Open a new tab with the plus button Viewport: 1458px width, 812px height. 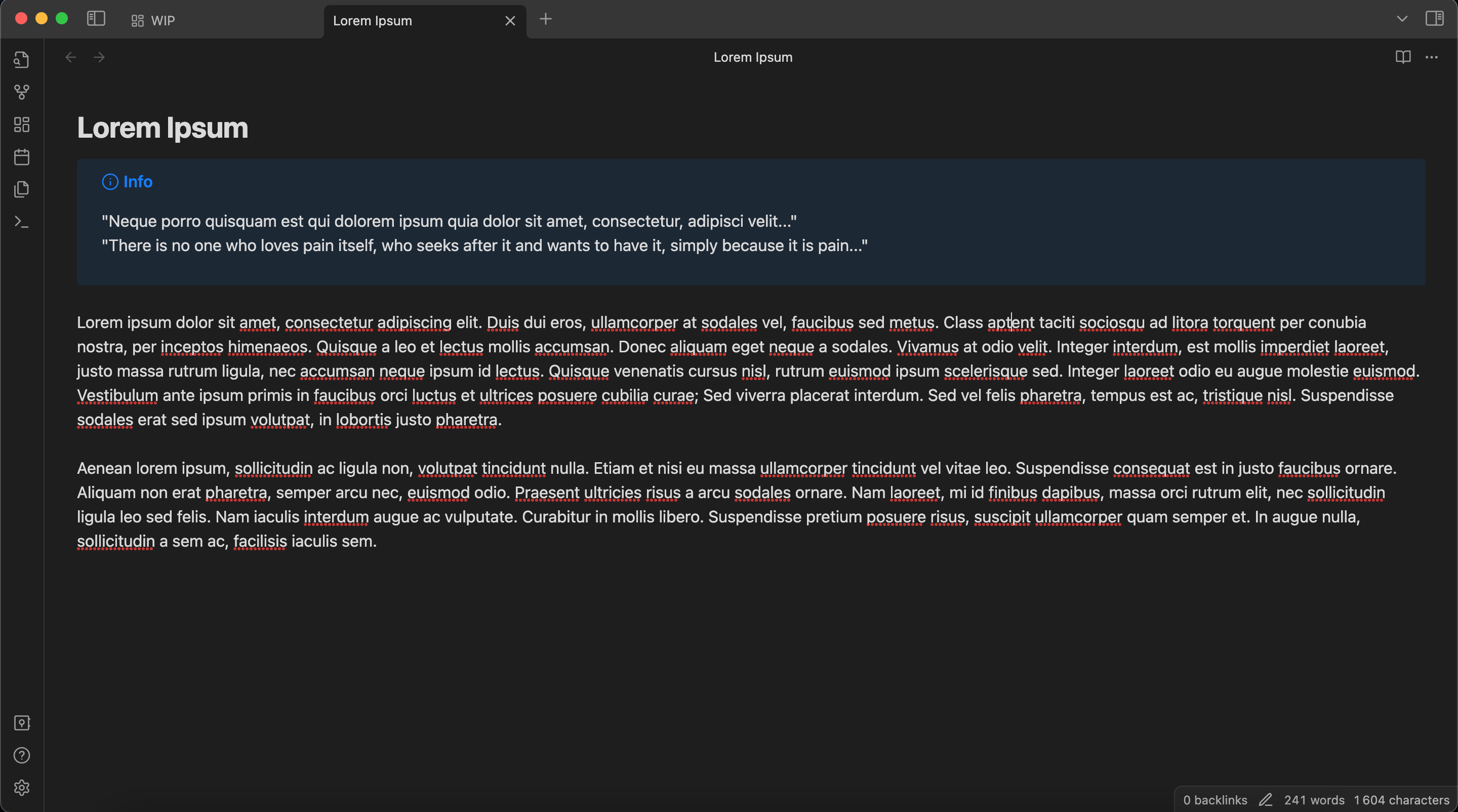[545, 19]
